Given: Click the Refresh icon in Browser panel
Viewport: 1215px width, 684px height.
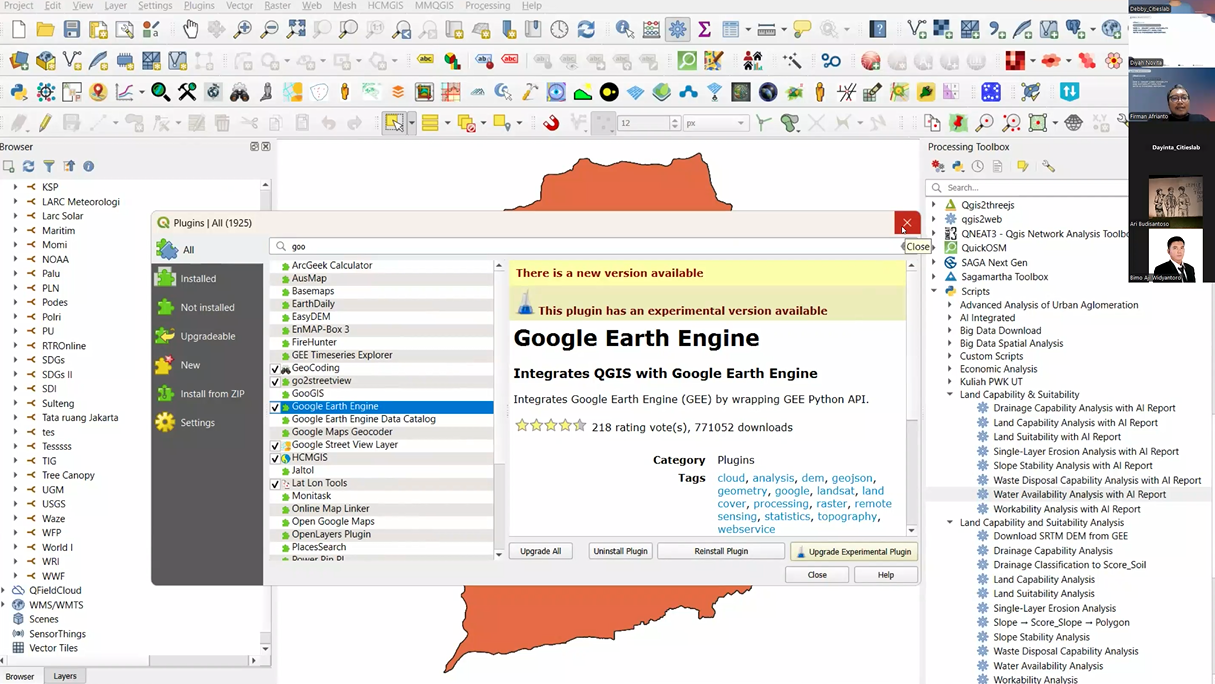Looking at the screenshot, I should point(28,166).
